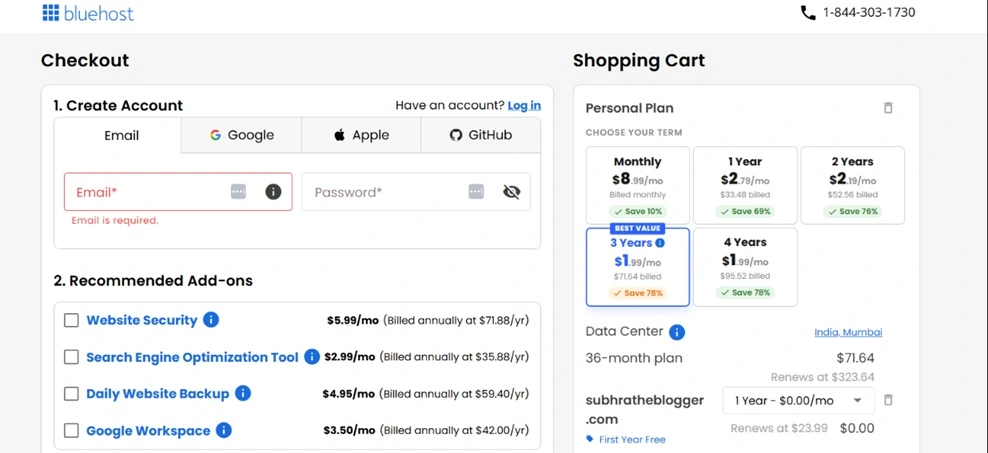The image size is (988, 453).
Task: Switch to the GitHub sign-up tab
Action: tap(480, 135)
